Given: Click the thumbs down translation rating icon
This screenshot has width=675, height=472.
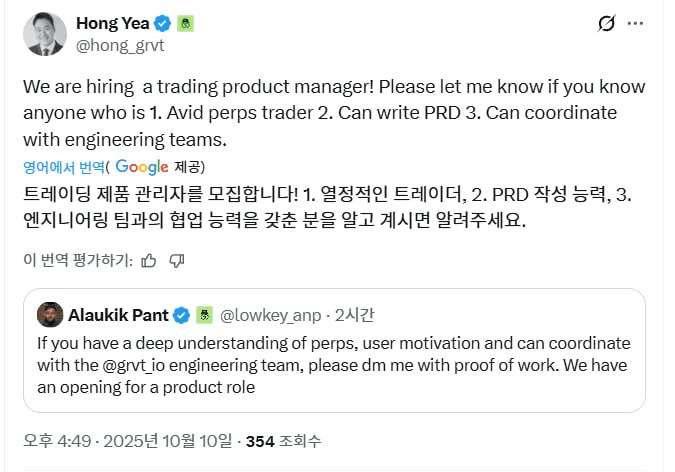Looking at the screenshot, I should (x=176, y=260).
